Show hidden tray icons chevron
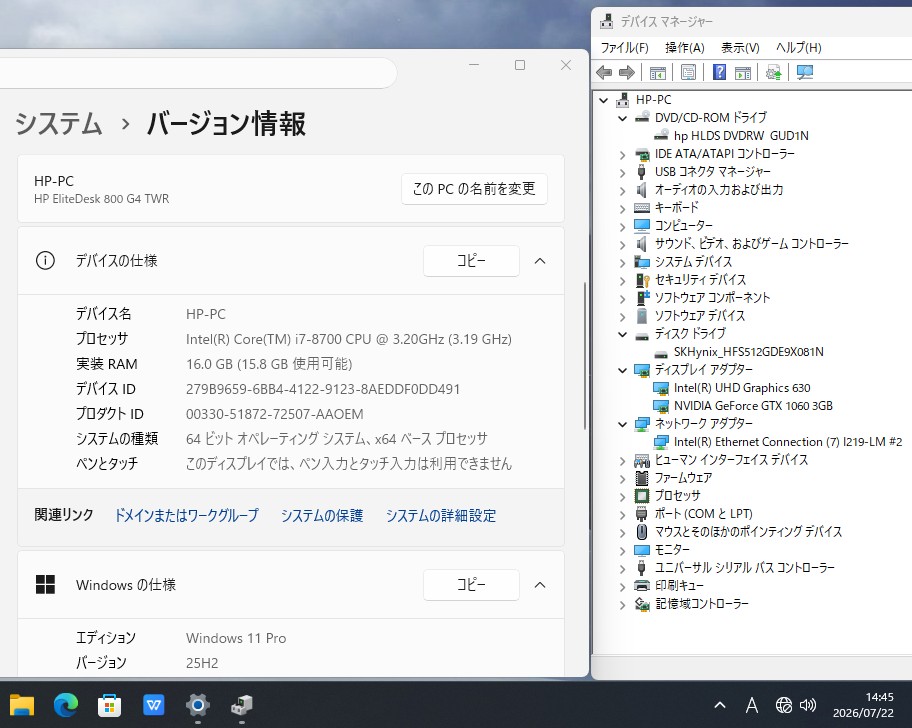912x728 pixels. [x=719, y=705]
